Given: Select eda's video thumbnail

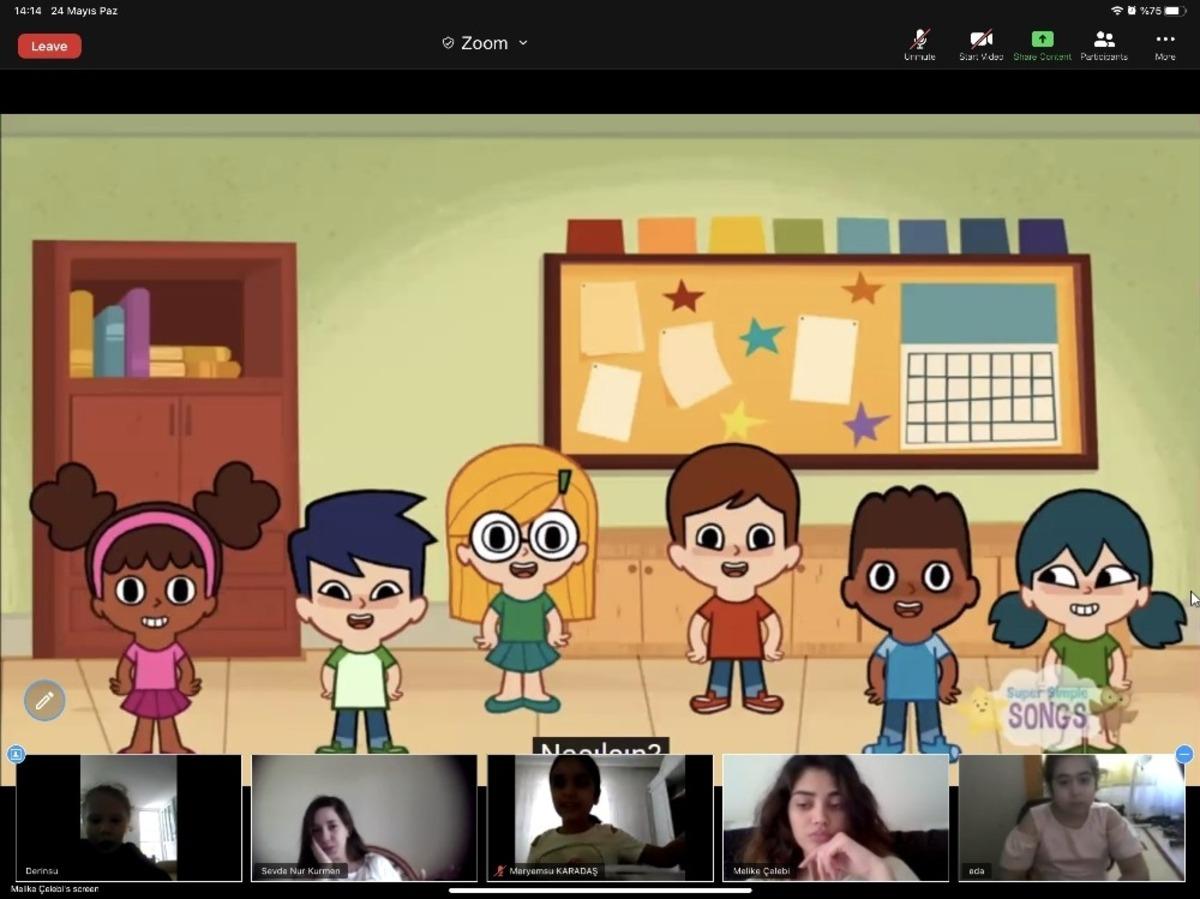Looking at the screenshot, I should (1071, 817).
